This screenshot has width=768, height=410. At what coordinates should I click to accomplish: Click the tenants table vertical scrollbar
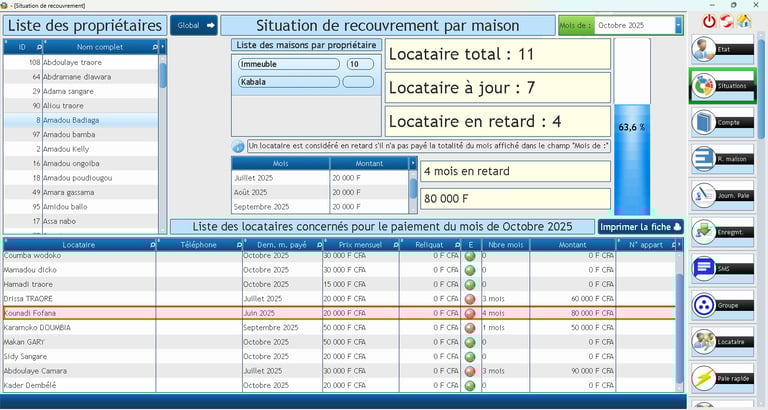point(679,321)
